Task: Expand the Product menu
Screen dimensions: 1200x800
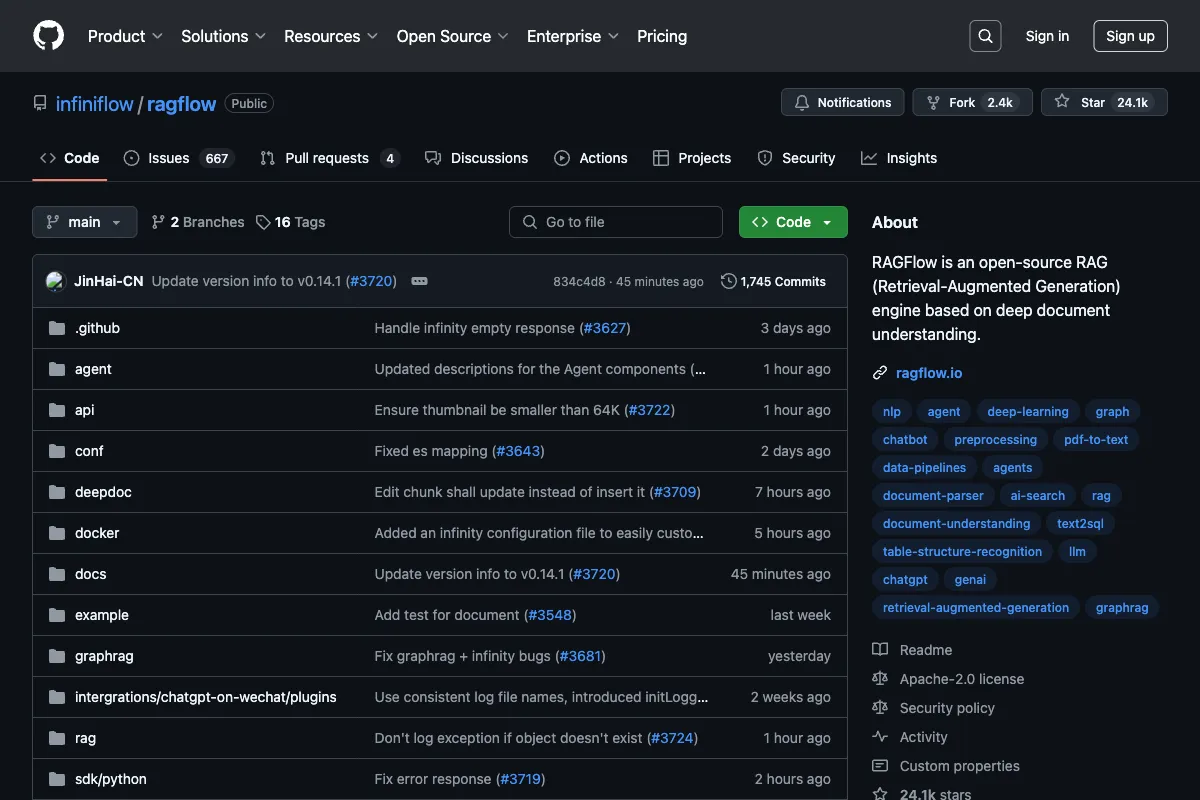Action: [x=125, y=36]
